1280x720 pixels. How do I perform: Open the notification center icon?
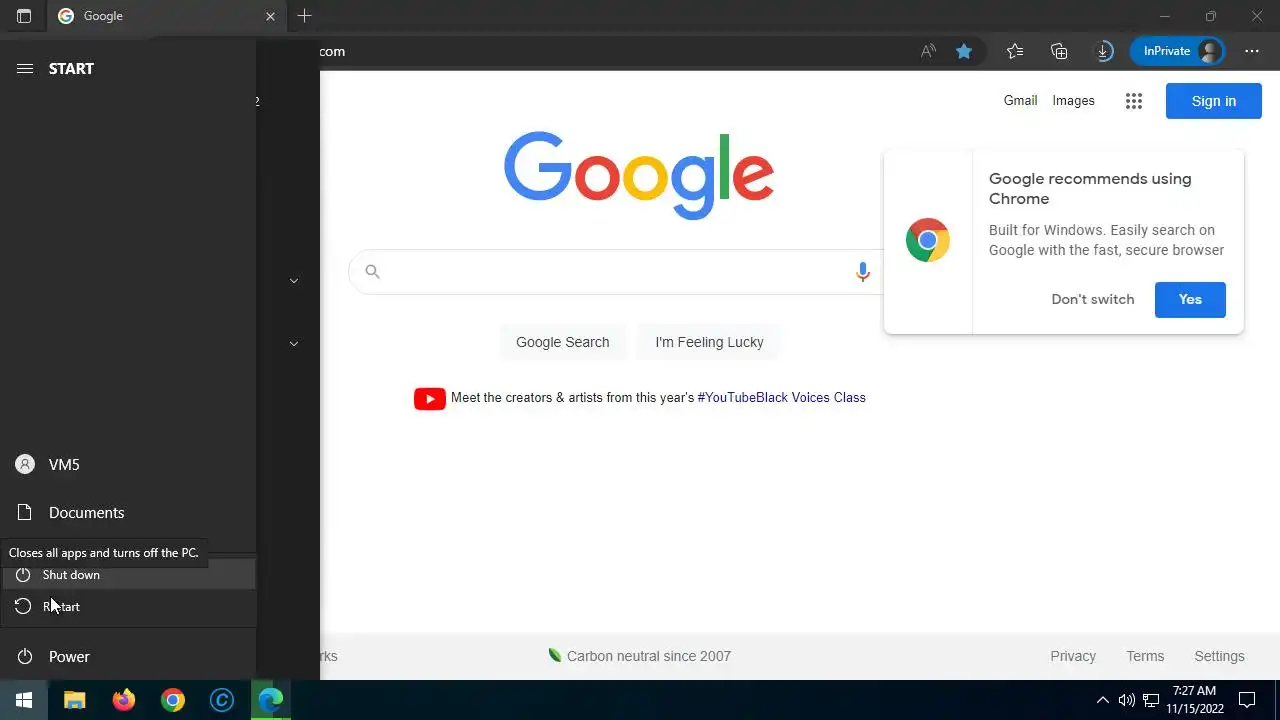(x=1247, y=700)
